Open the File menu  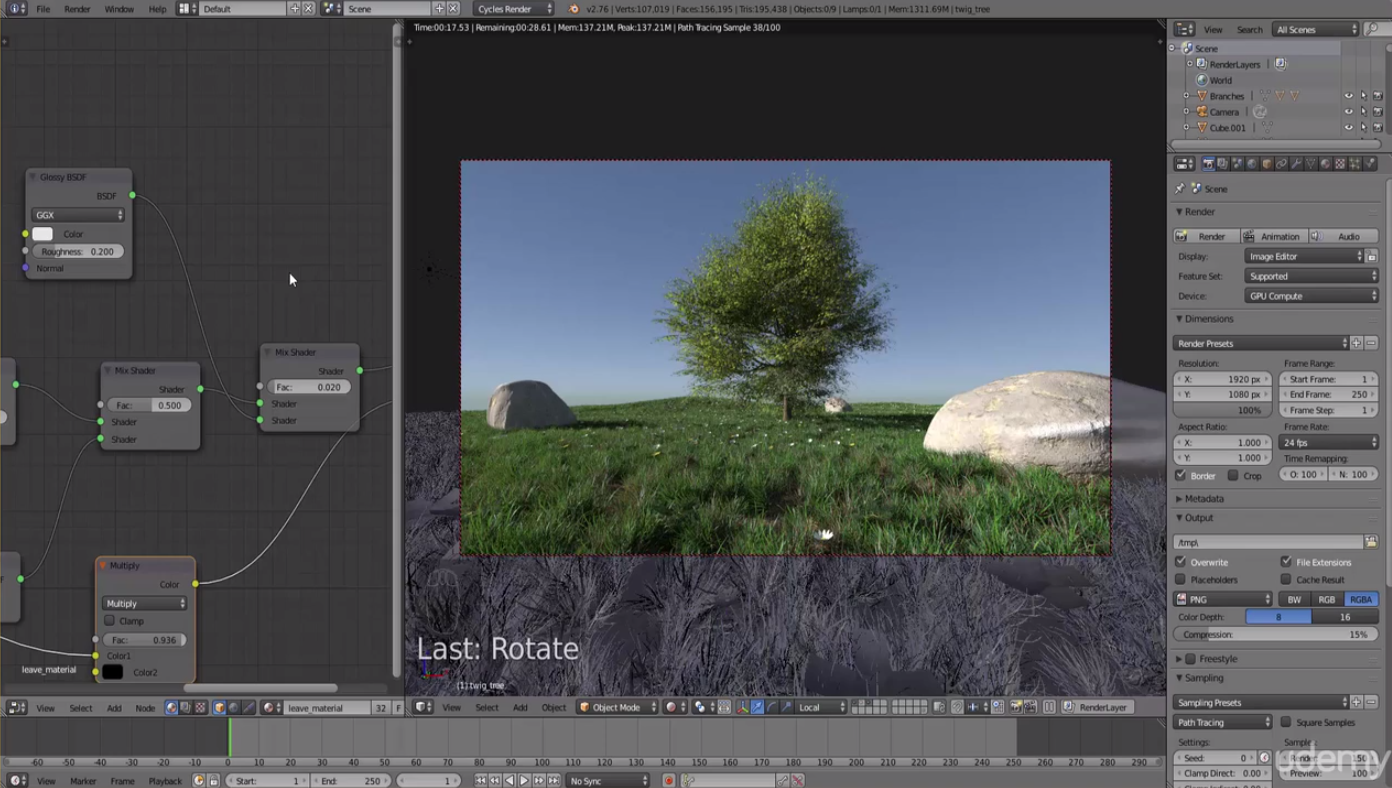45,9
